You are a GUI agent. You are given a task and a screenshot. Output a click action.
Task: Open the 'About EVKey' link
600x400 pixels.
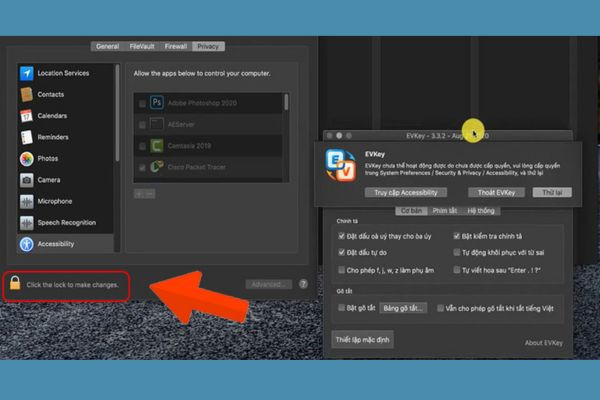point(543,343)
